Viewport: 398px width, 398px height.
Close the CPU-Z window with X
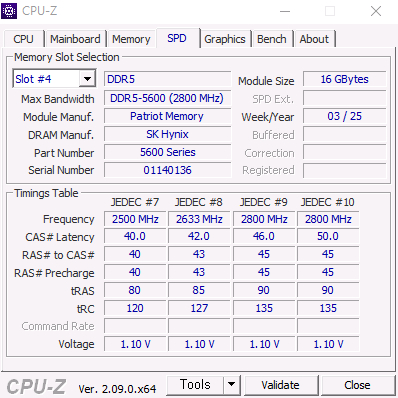pyautogui.click(x=376, y=11)
